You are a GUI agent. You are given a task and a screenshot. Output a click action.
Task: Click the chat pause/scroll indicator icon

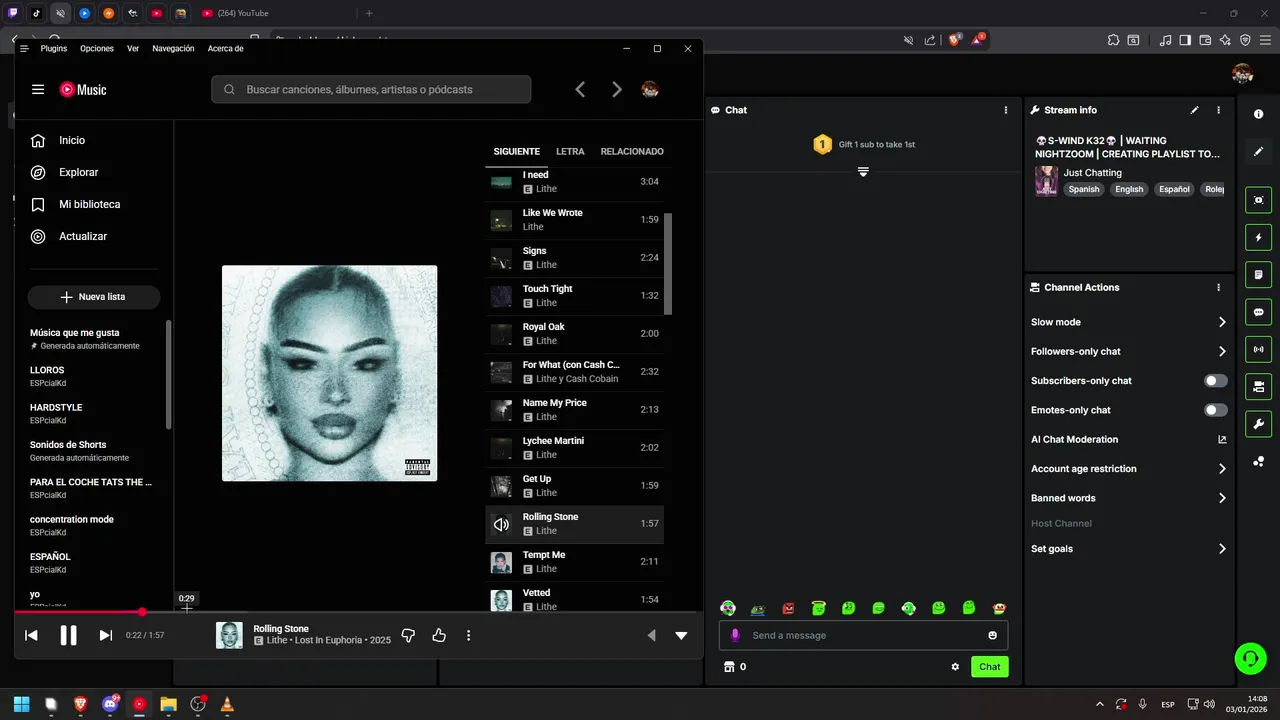coord(863,172)
